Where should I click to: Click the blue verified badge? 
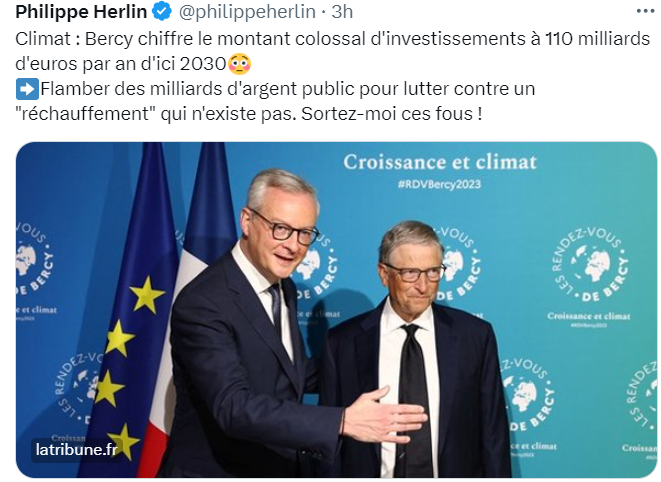coord(162,12)
